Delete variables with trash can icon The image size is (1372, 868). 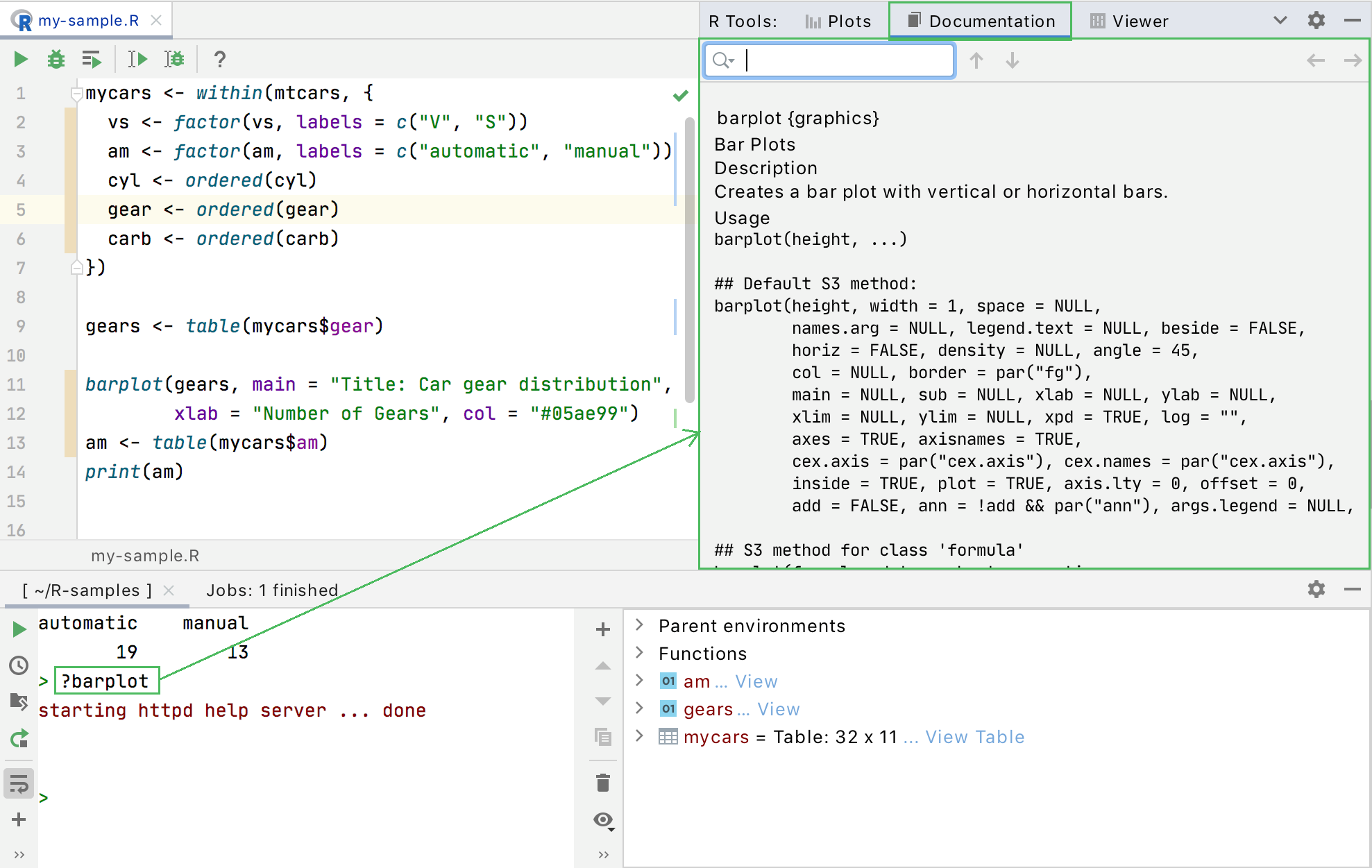602,783
